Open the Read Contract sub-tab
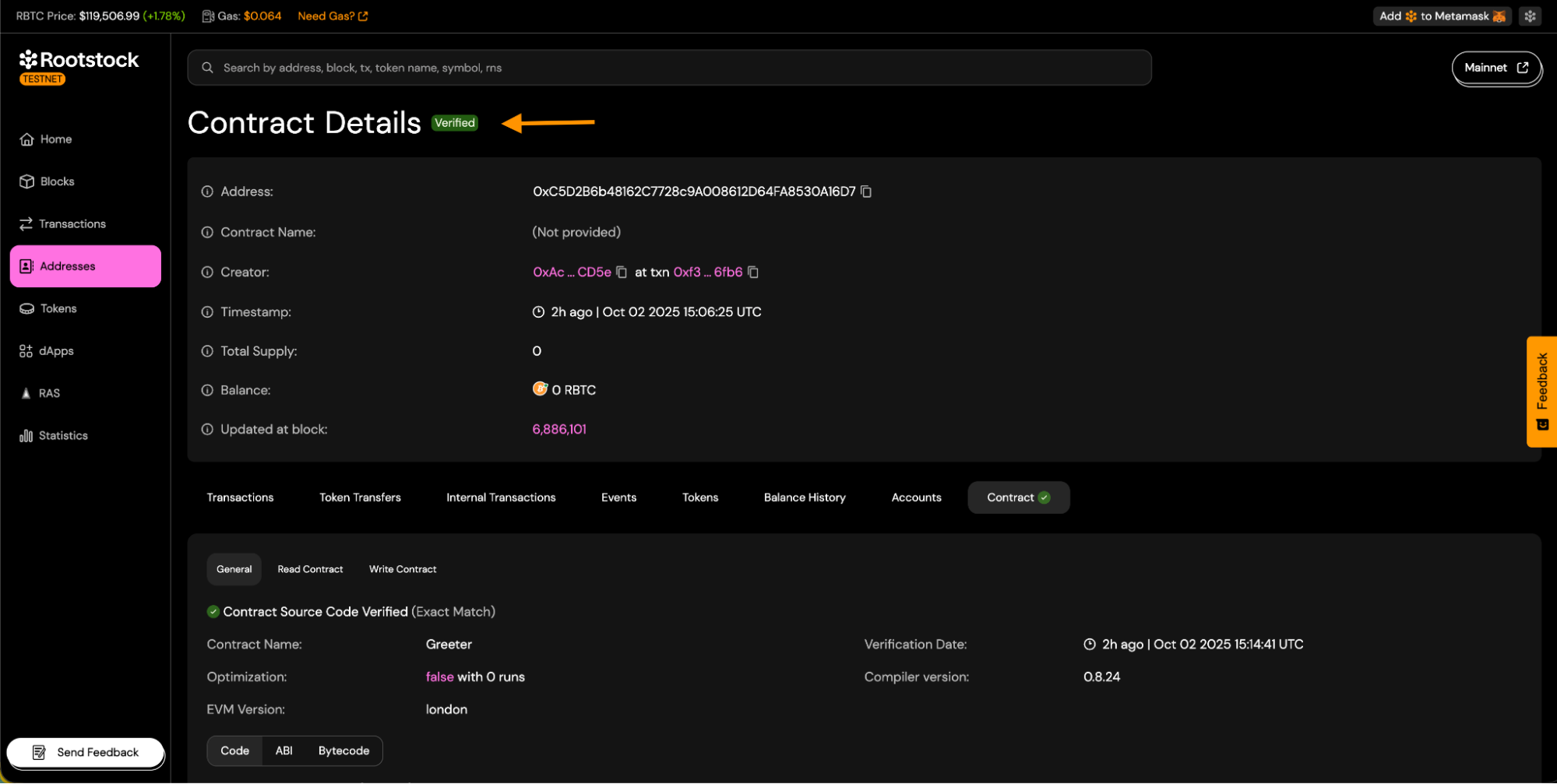Screen dimensions: 1557x784 tap(310, 569)
